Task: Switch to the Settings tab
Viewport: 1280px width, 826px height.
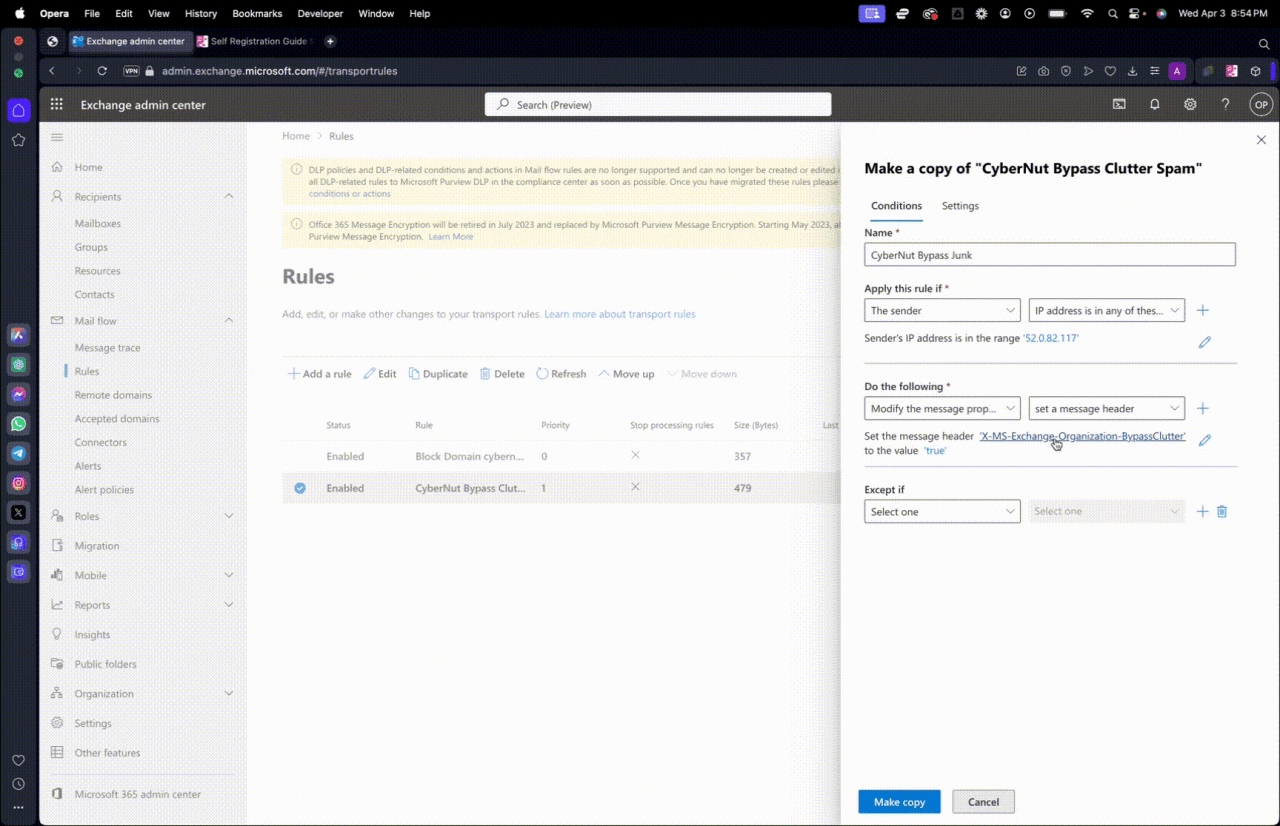Action: tap(960, 206)
